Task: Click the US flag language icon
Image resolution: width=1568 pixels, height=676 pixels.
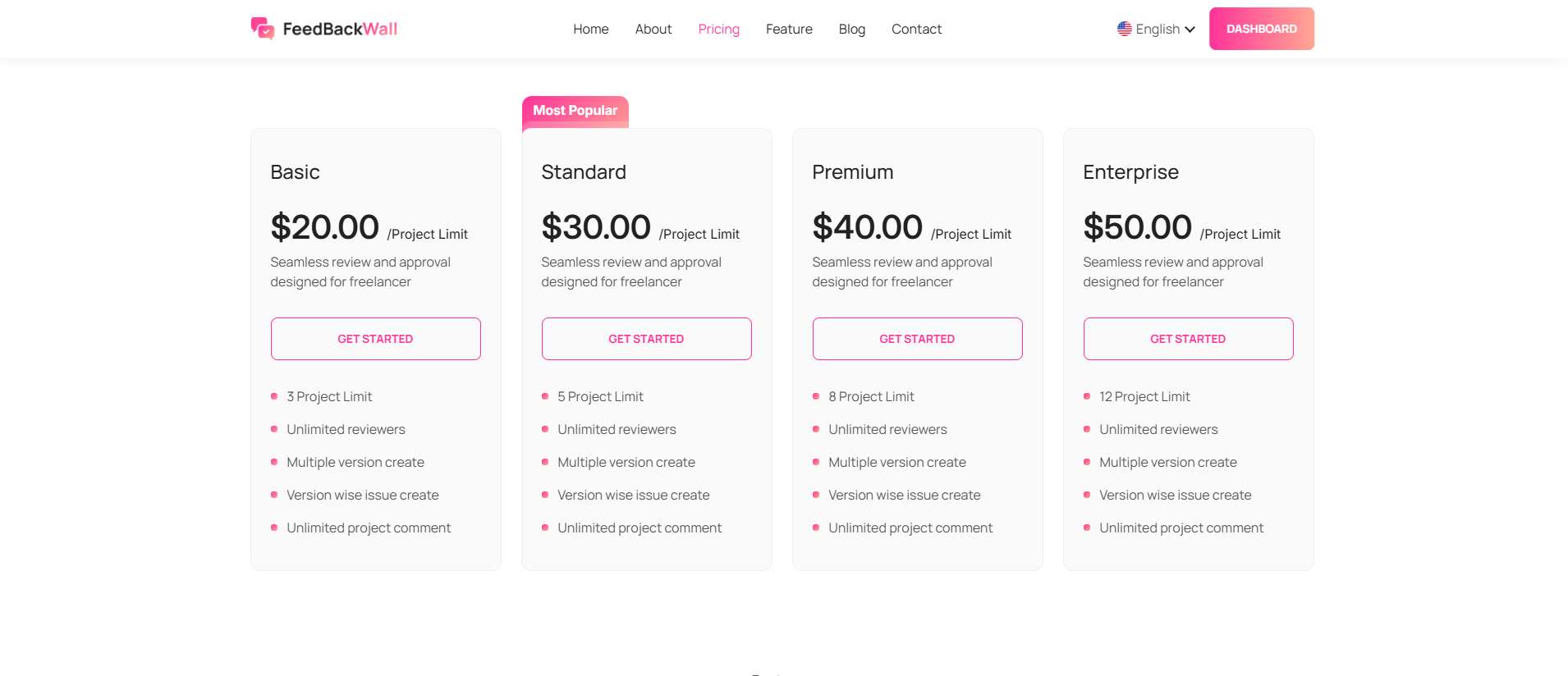Action: point(1124,29)
